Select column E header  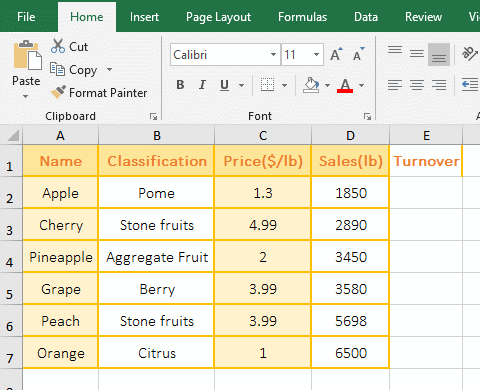(426, 135)
